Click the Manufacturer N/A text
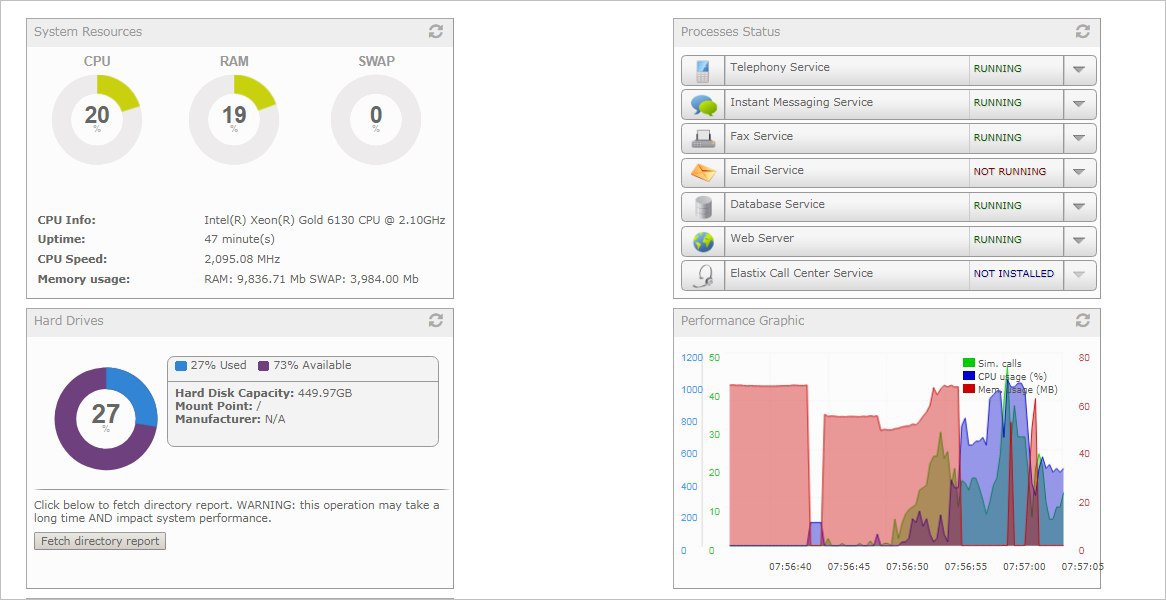1166x600 pixels. click(231, 419)
